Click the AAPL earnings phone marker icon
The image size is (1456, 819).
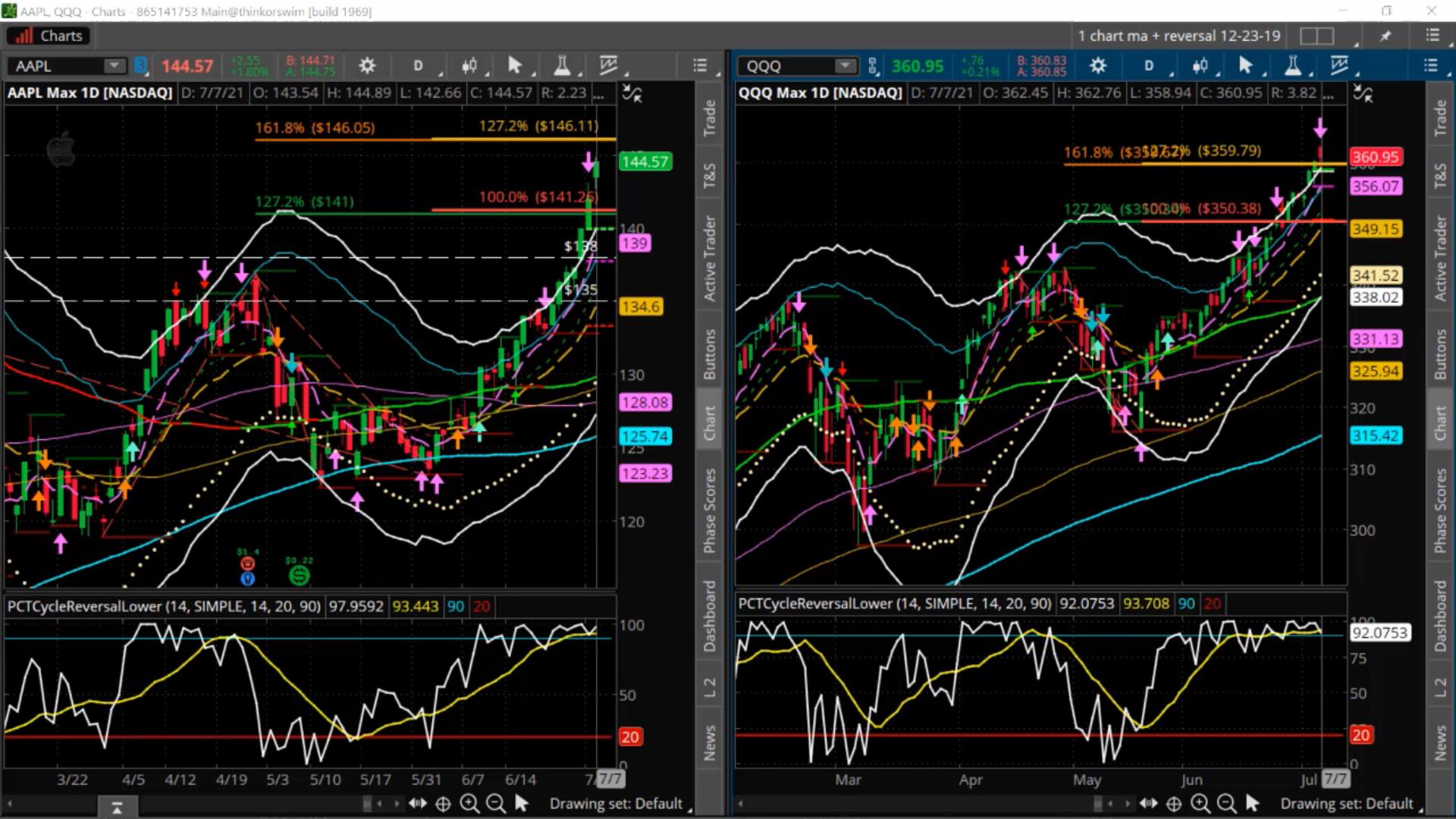(x=247, y=563)
